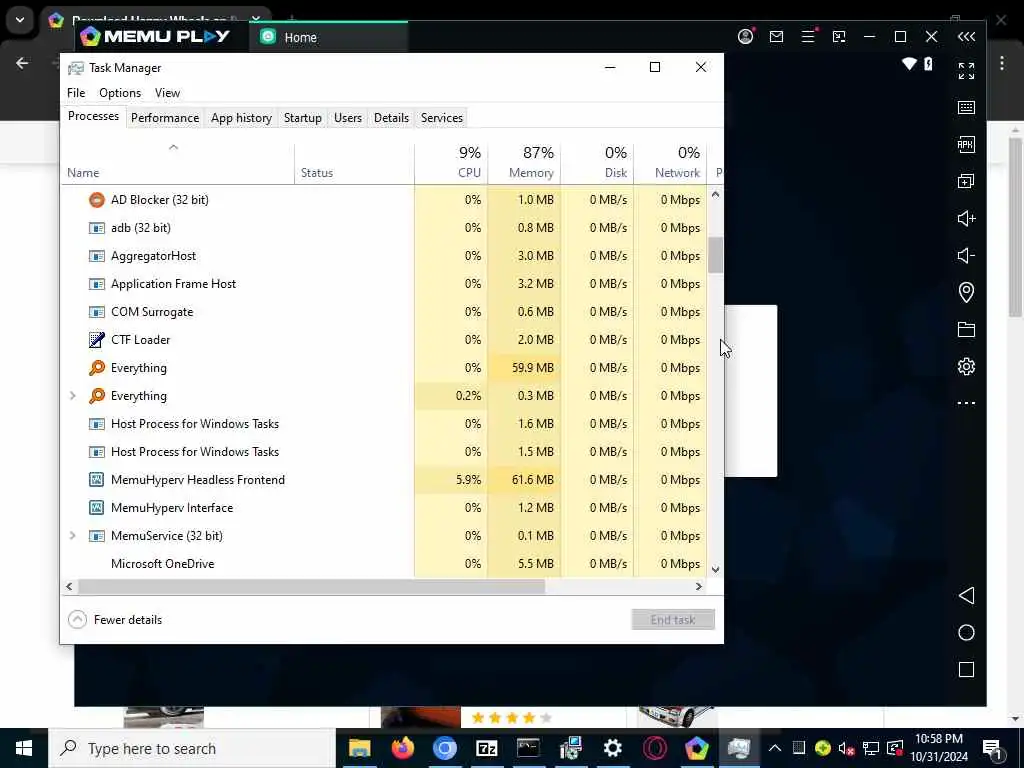Viewport: 1024px width, 768px height.
Task: Expand the second Everything process group
Action: click(x=72, y=396)
